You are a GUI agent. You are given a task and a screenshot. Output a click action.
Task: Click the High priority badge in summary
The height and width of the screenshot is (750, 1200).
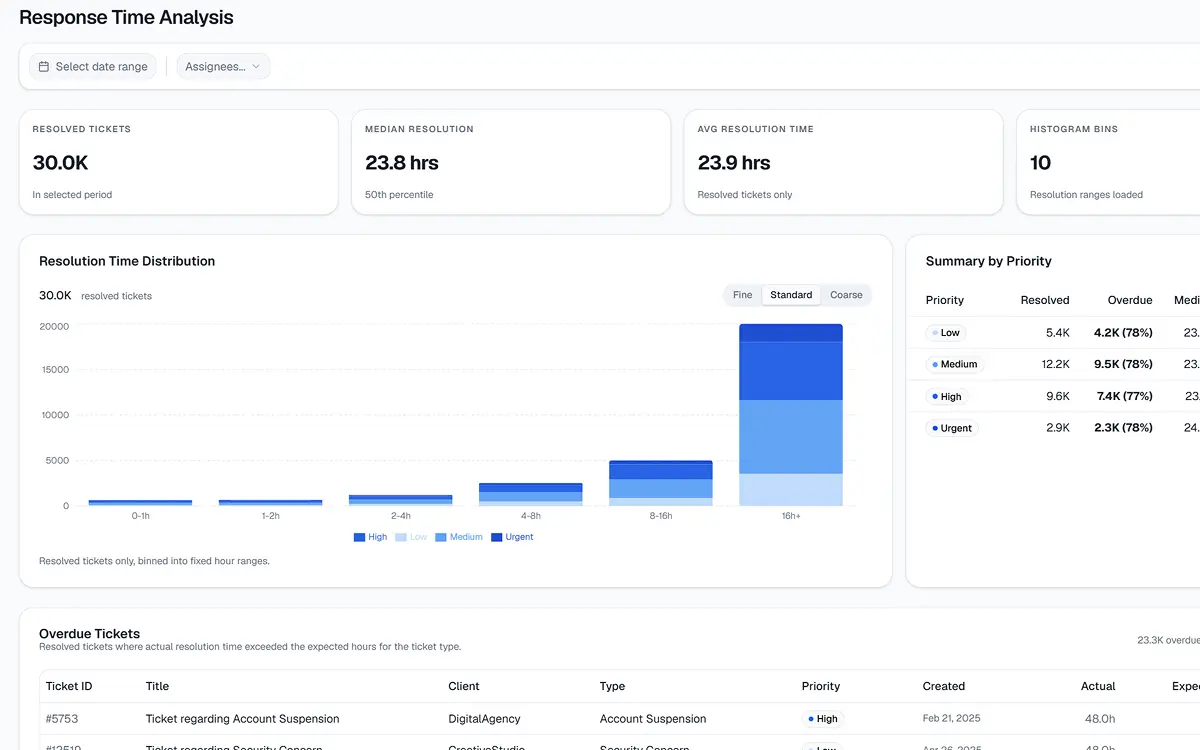946,396
